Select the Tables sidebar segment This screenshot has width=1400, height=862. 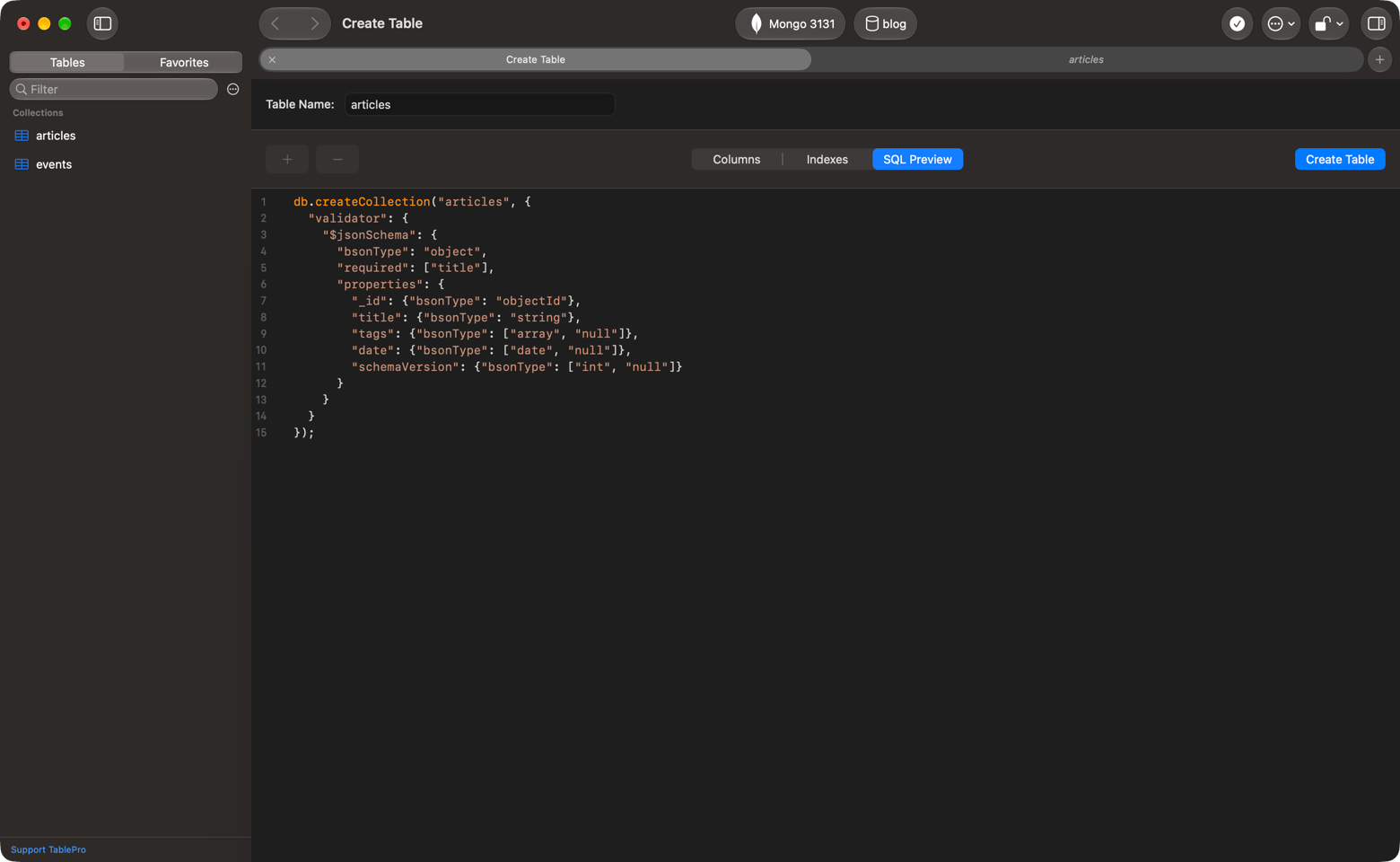67,62
